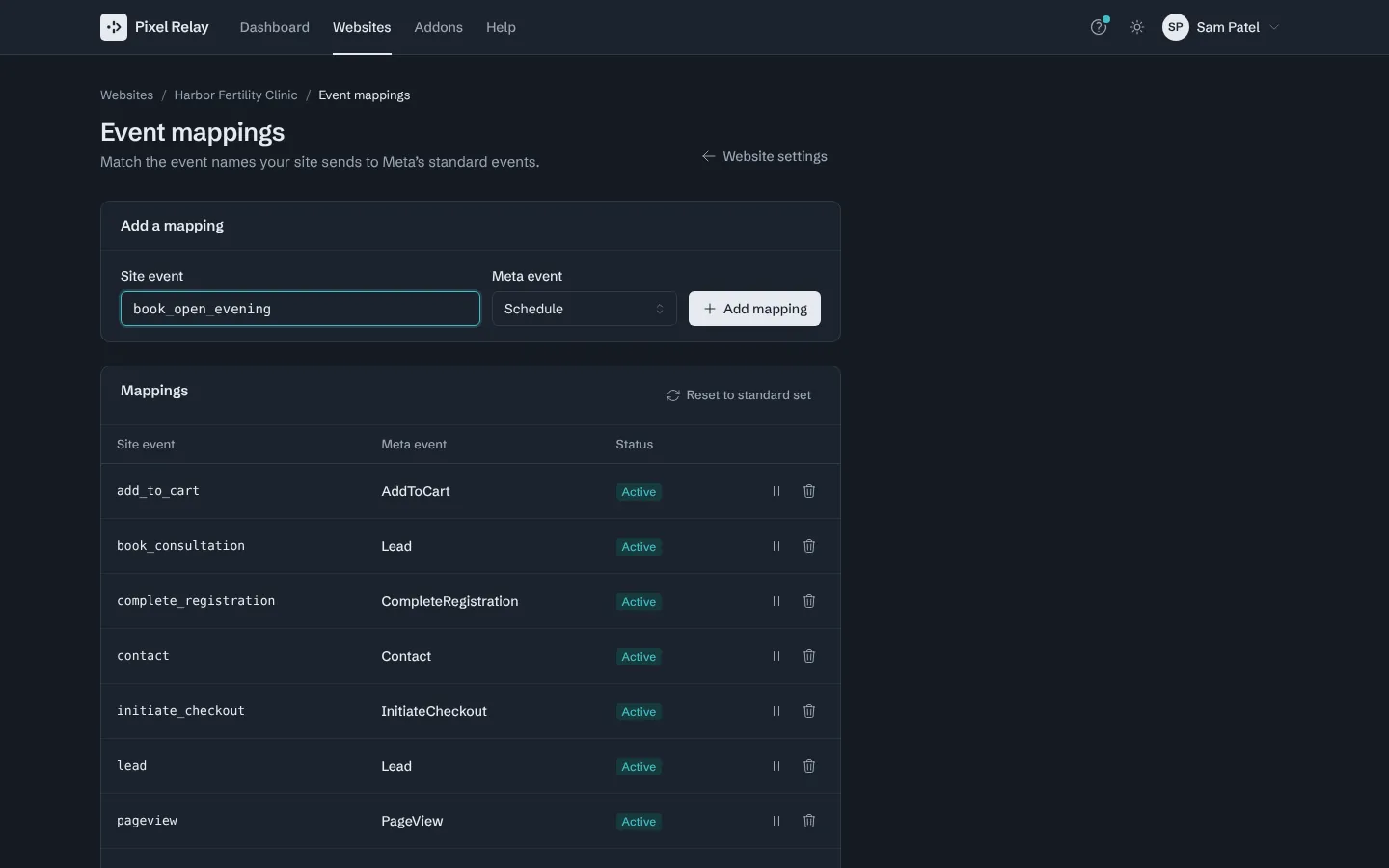
Task: Click the Websites breadcrumb link
Action: [126, 95]
